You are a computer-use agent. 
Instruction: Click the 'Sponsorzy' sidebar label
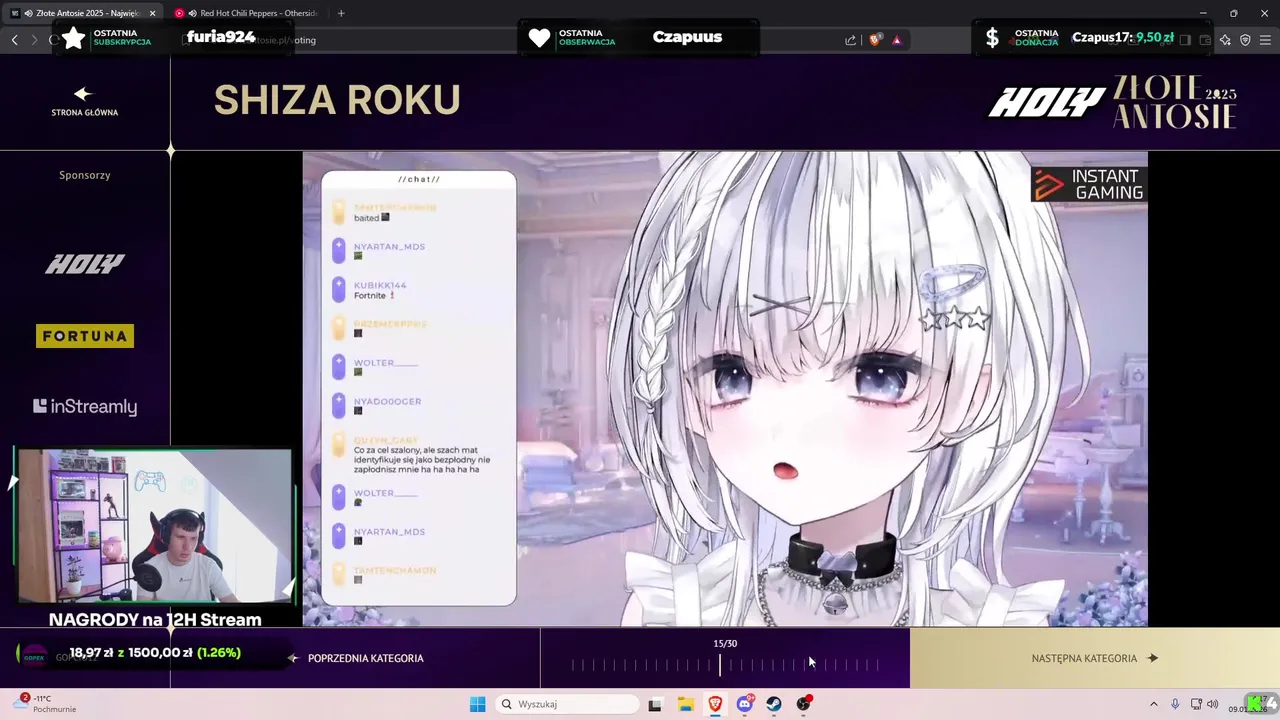click(85, 175)
